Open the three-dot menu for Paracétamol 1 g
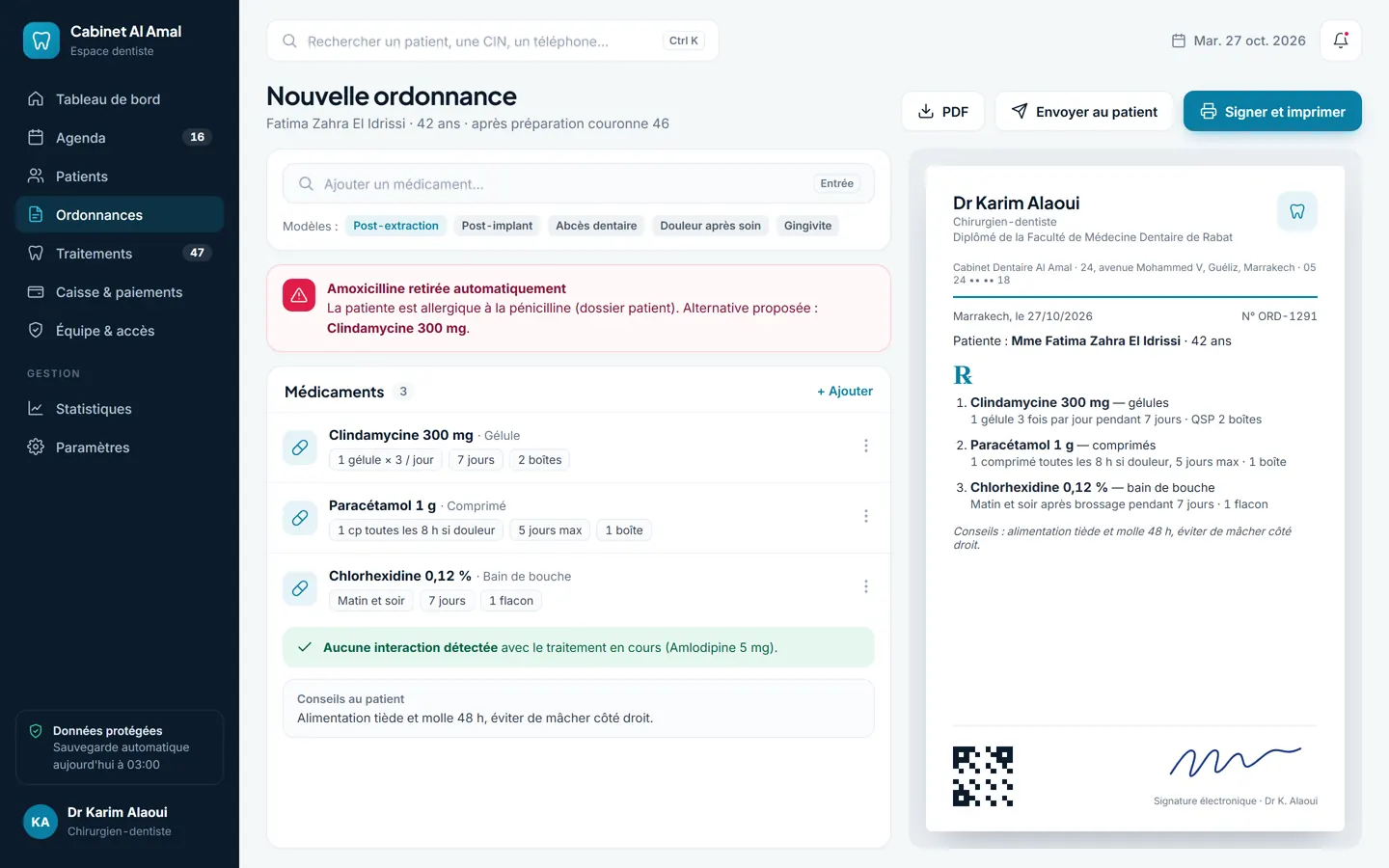1389x868 pixels. click(866, 516)
